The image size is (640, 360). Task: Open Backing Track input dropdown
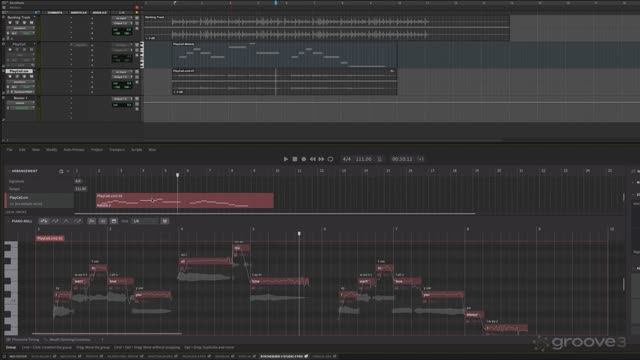(x=122, y=18)
